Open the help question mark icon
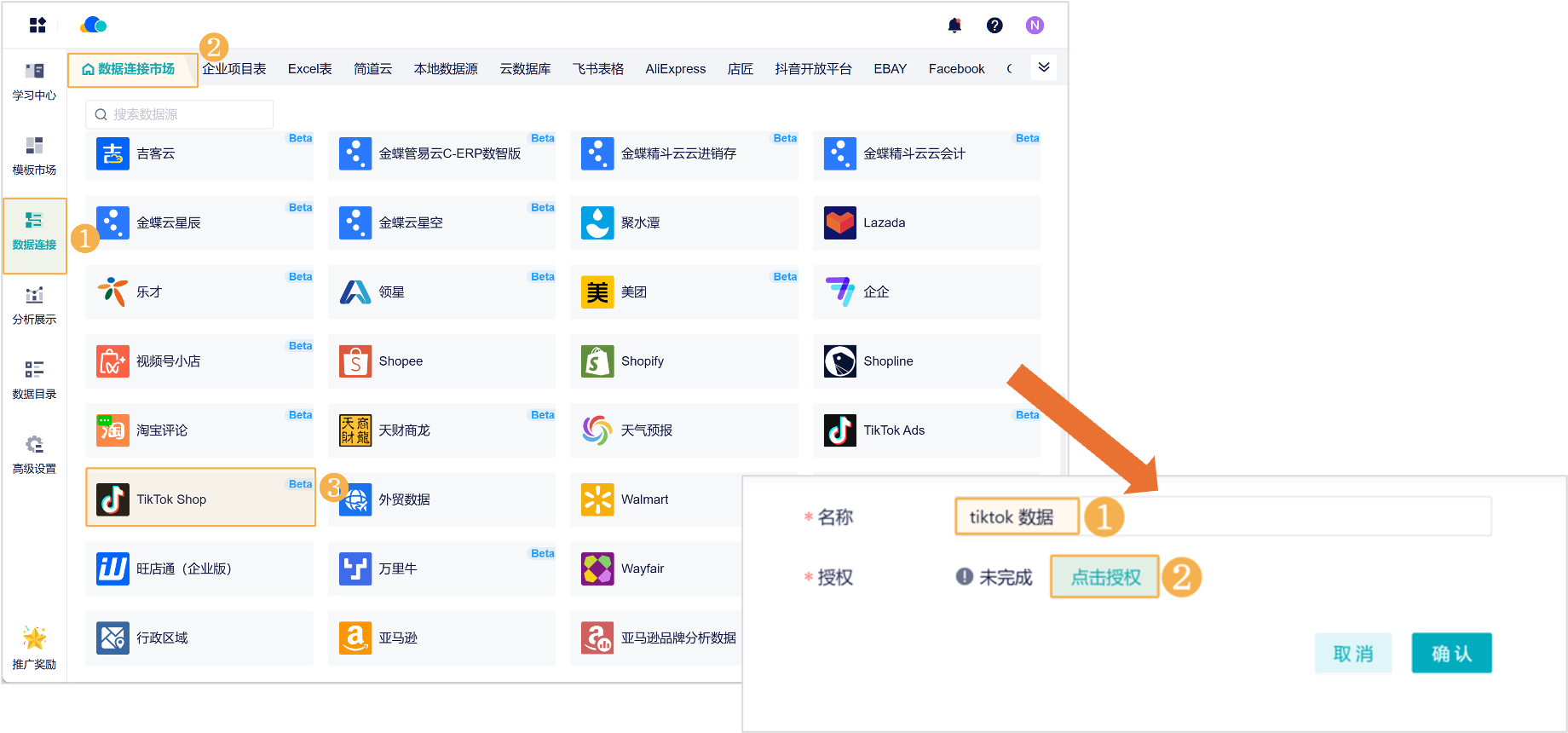The image size is (1568, 733). click(994, 26)
